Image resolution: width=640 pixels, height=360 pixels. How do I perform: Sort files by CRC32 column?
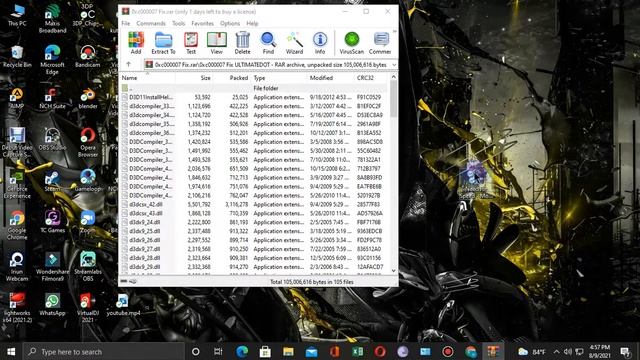tap(371, 78)
